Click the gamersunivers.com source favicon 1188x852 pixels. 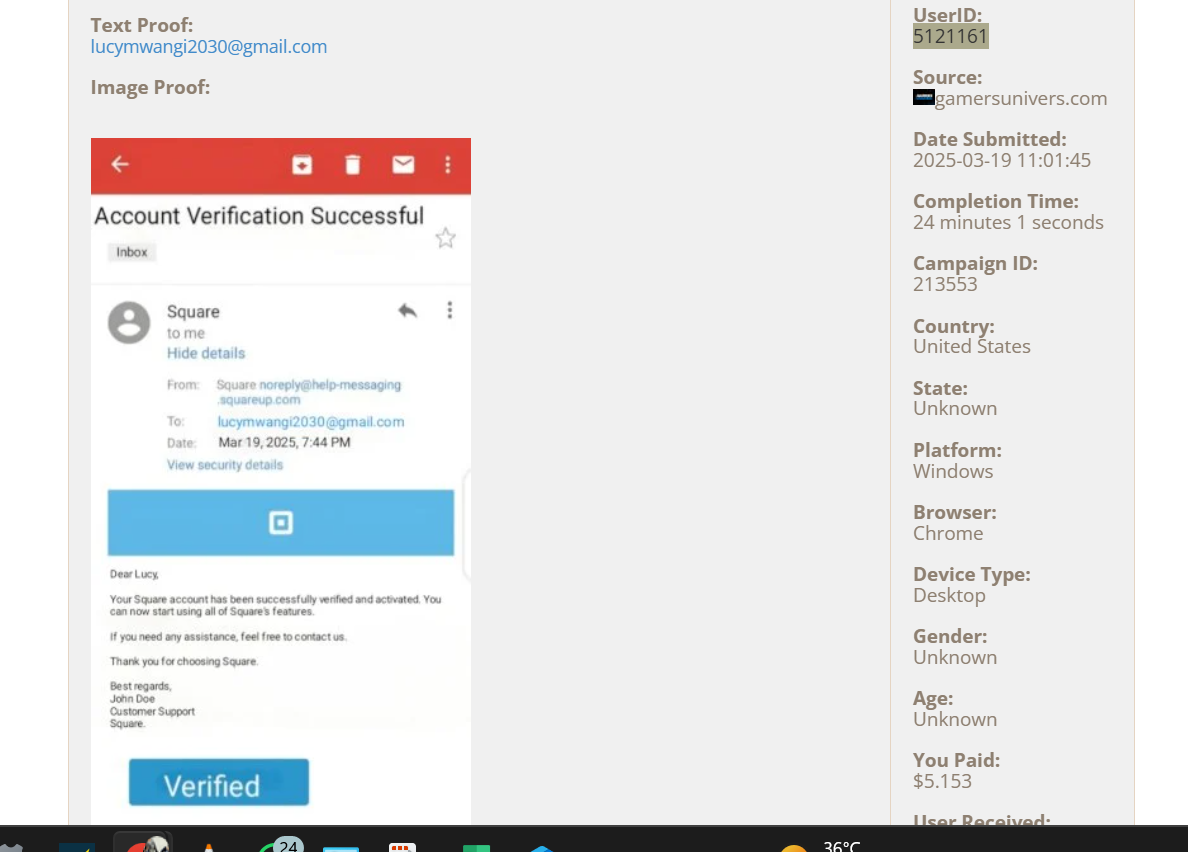tap(924, 98)
